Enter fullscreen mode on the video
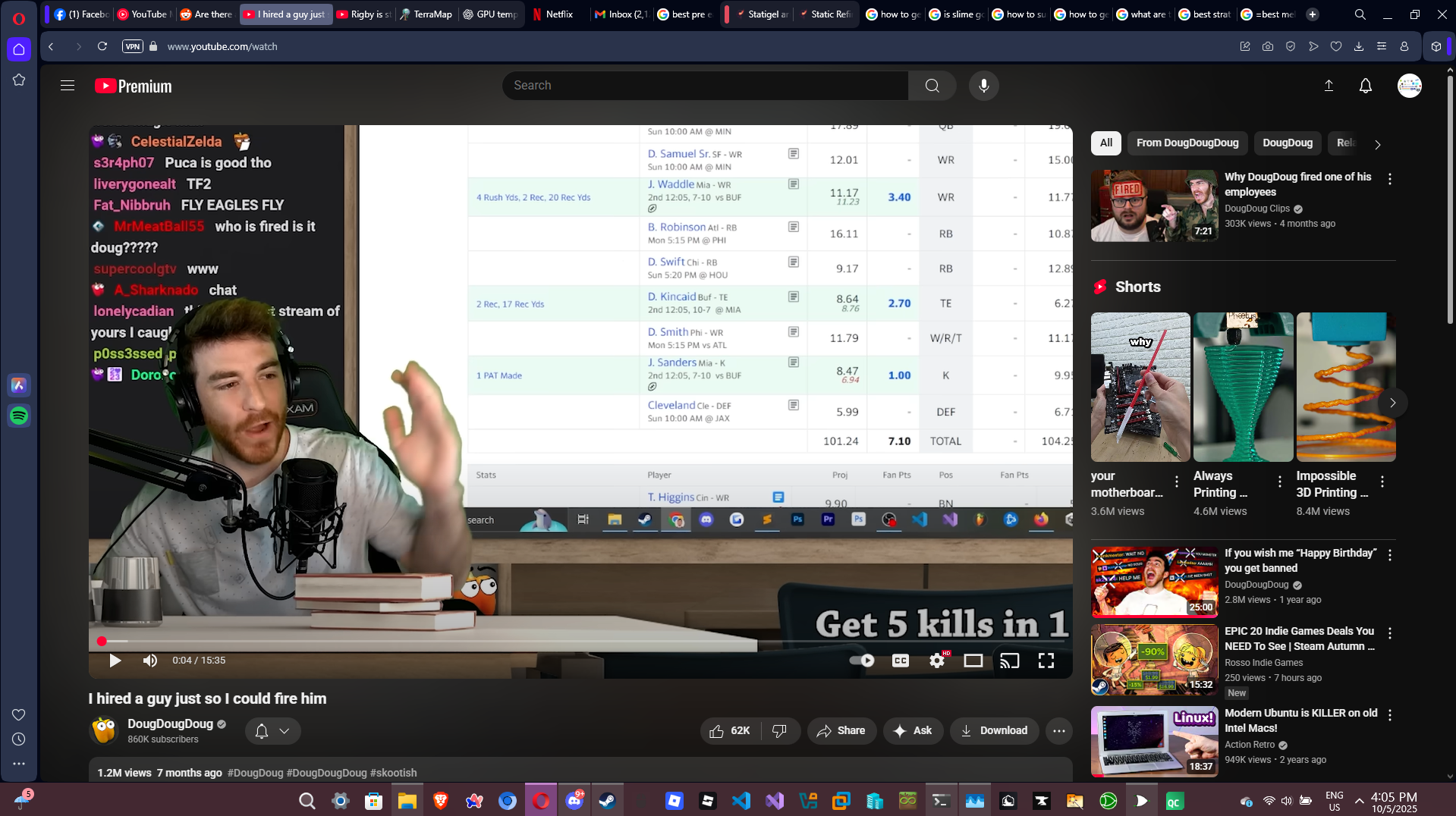The image size is (1456, 816). (1046, 661)
